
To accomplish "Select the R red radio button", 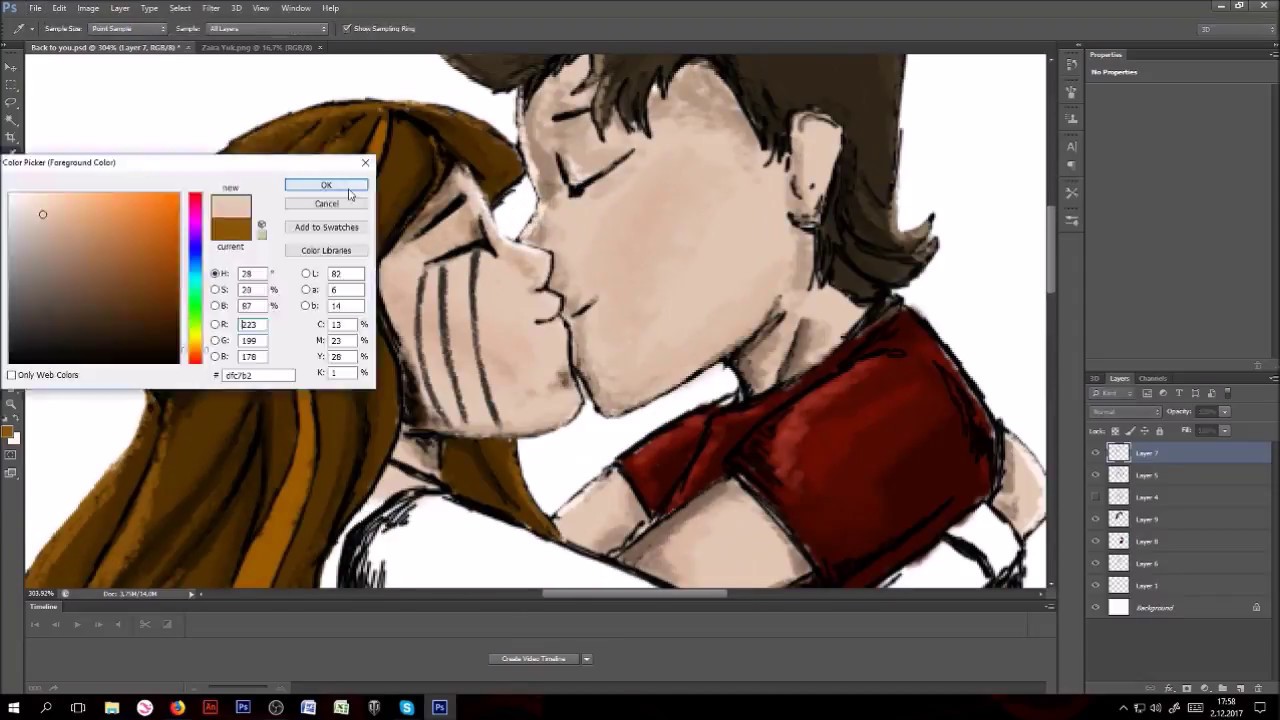I will click(215, 325).
